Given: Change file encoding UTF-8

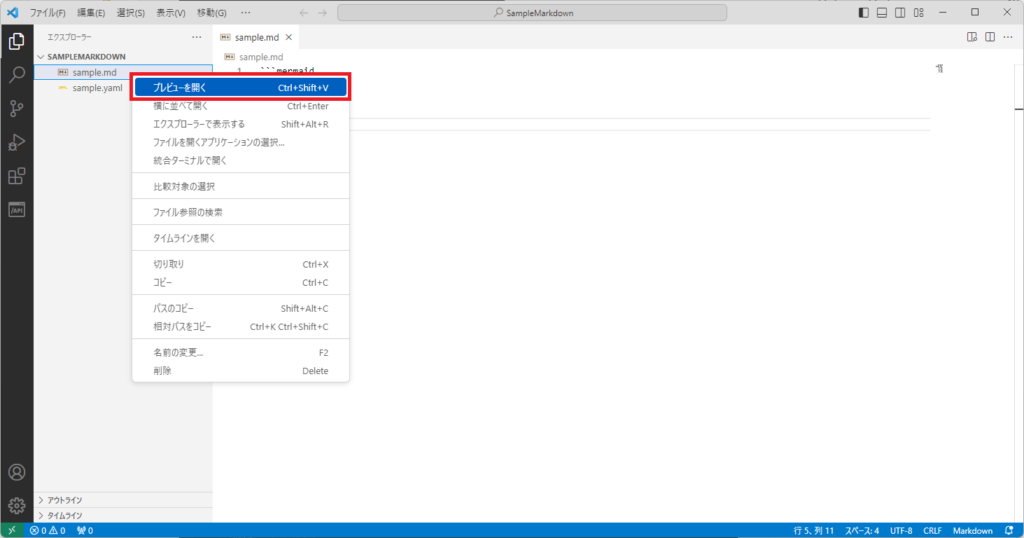Looking at the screenshot, I should 901,530.
